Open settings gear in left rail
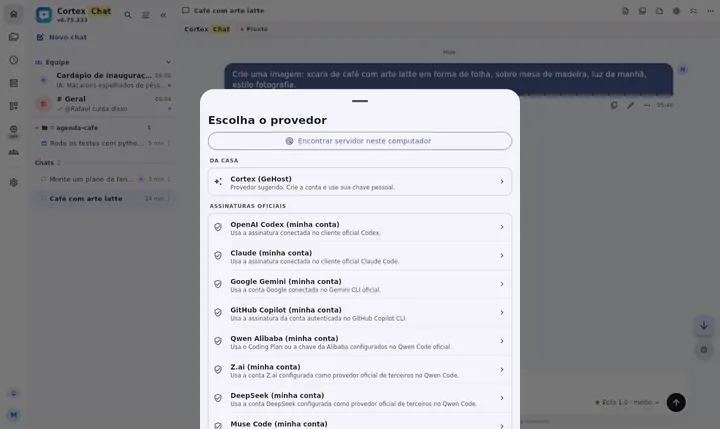Viewport: 720px width, 429px height. click(x=14, y=182)
